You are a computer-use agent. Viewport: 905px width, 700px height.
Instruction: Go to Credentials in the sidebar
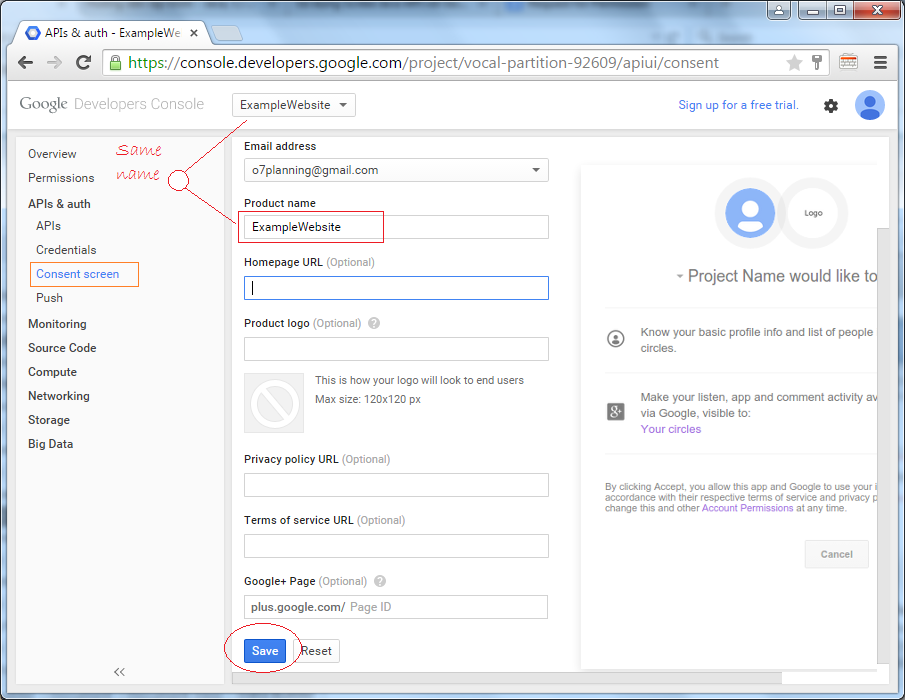[66, 250]
